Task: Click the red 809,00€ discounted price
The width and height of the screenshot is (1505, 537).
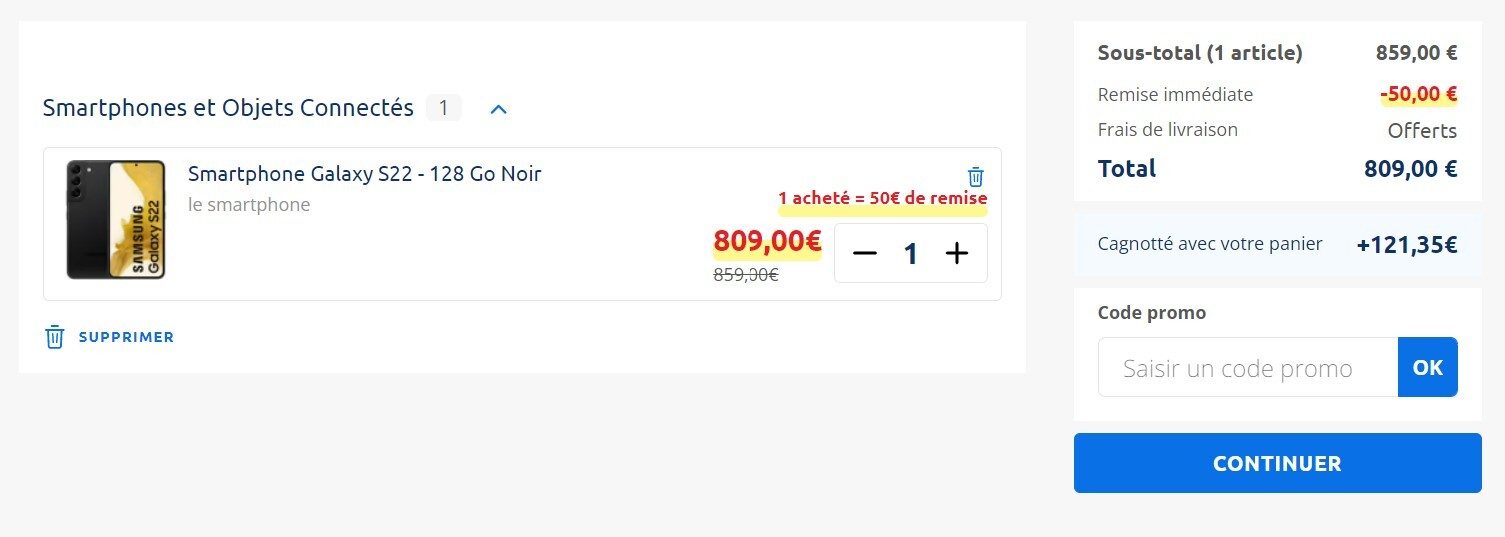Action: coord(767,242)
